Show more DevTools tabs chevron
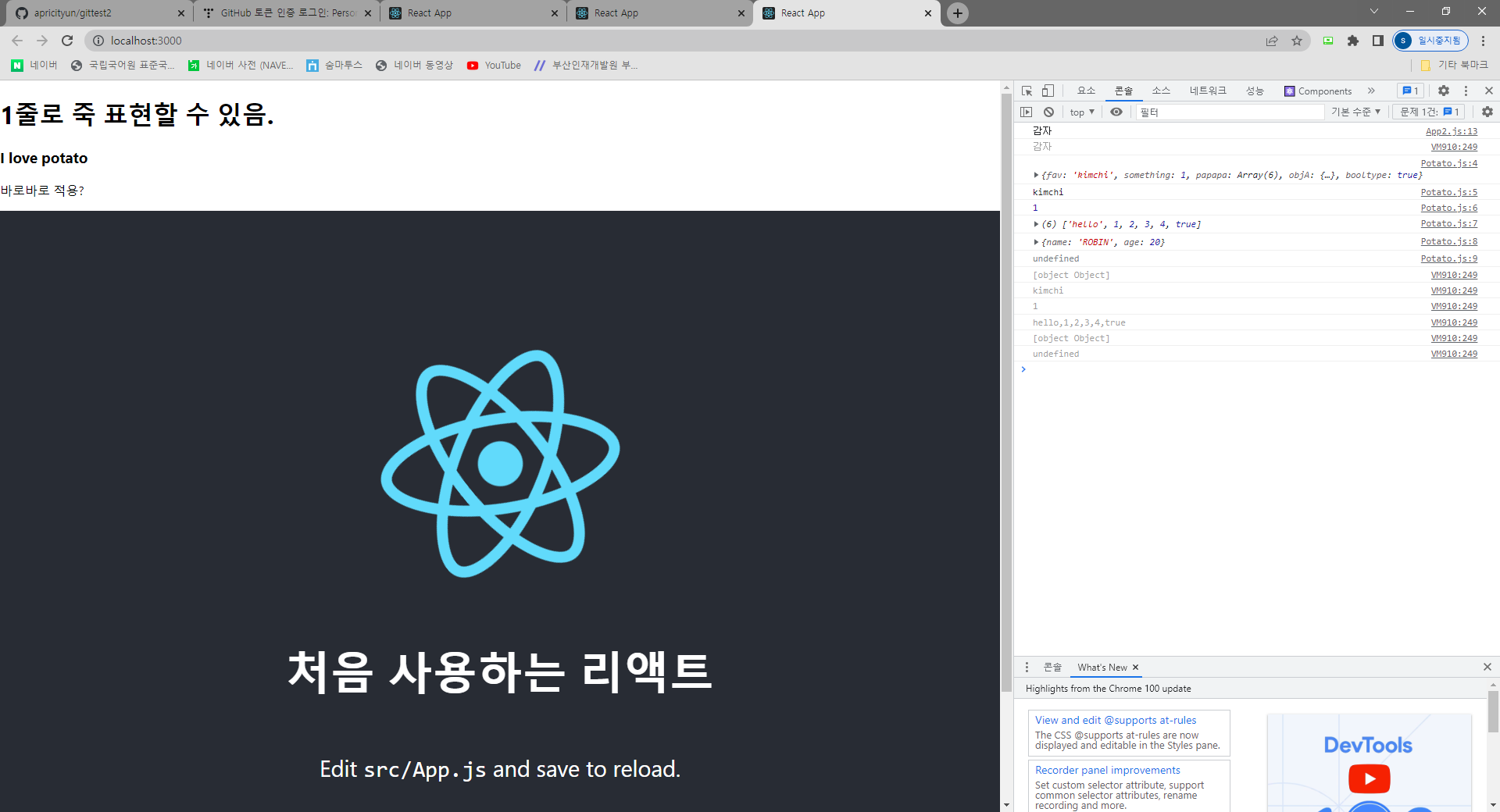Image resolution: width=1500 pixels, height=812 pixels. click(1371, 91)
